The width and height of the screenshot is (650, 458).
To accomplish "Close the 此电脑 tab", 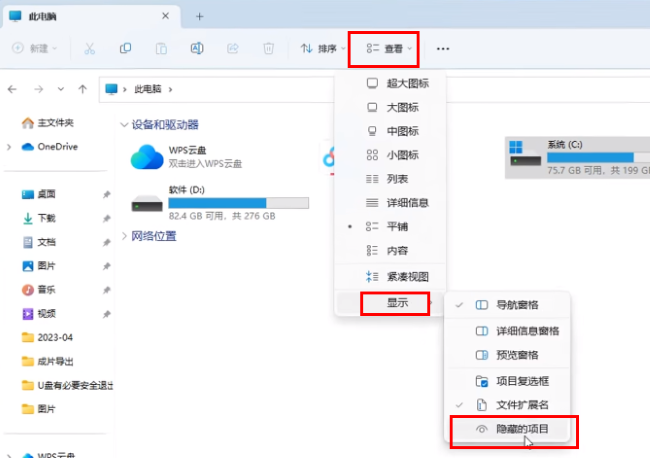I will pos(165,16).
